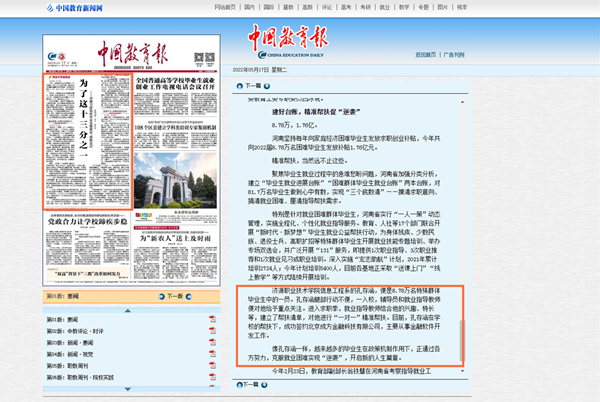The height and width of the screenshot is (402, 600).
Task: Click 第01版：要闻 label in orange bar
Action: pos(62,296)
